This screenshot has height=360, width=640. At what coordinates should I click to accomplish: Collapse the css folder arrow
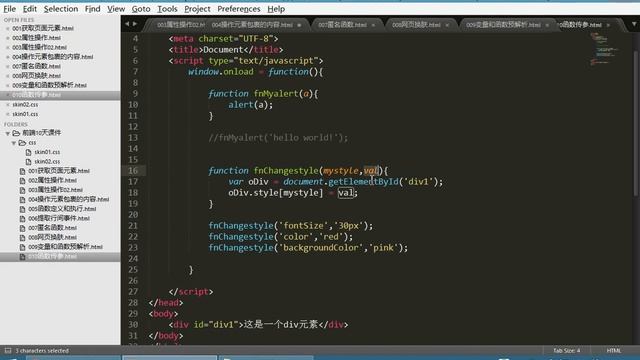[14, 143]
